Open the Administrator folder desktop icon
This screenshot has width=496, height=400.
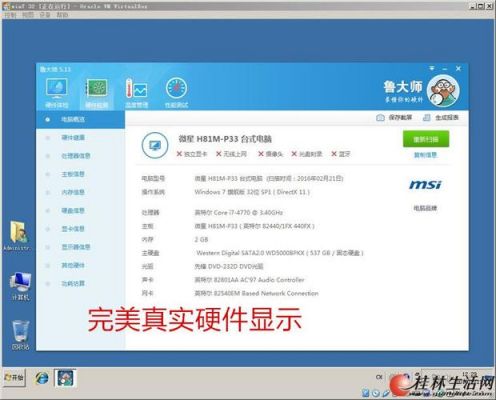click(18, 235)
